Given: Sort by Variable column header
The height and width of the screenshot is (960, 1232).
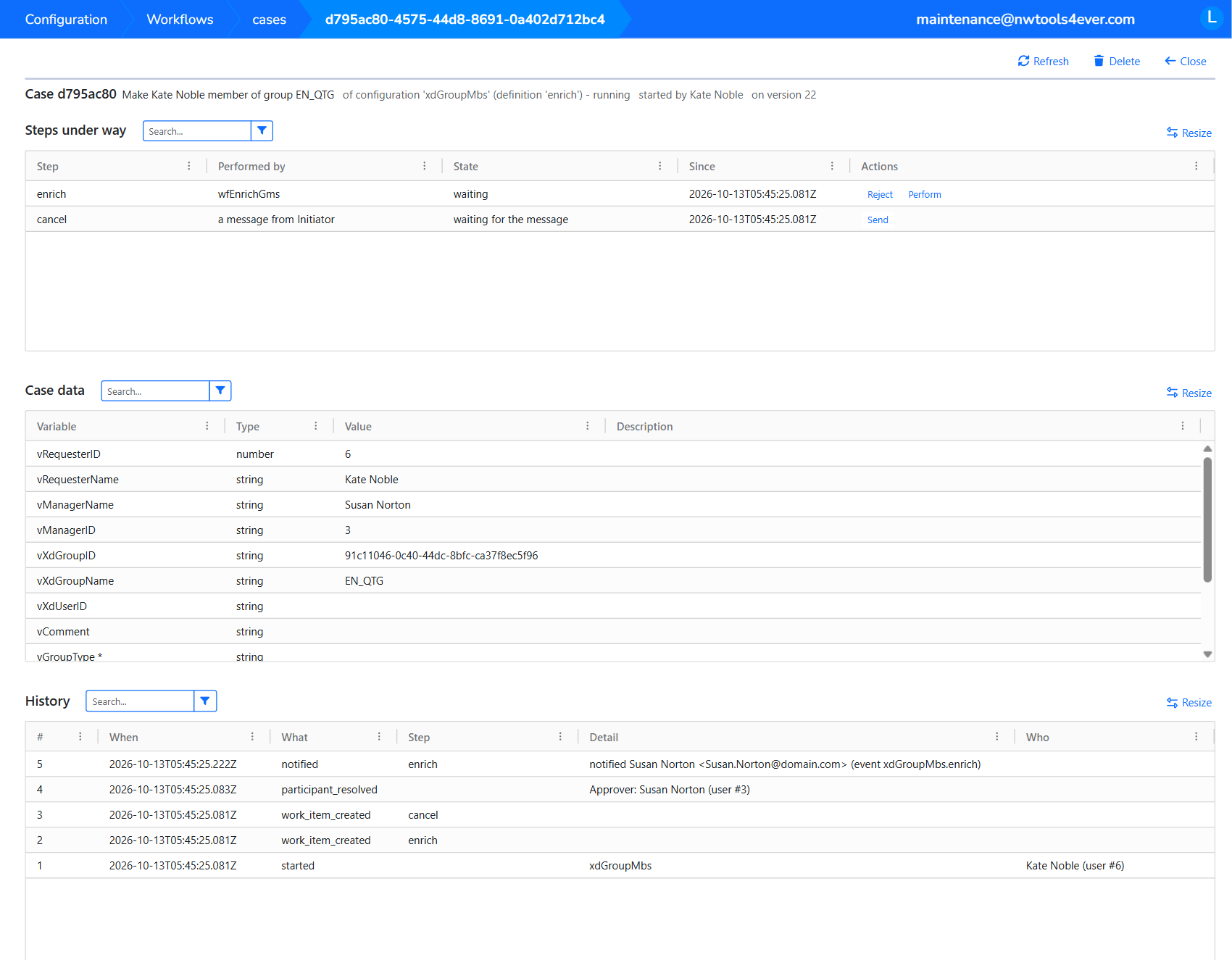Looking at the screenshot, I should (x=57, y=426).
